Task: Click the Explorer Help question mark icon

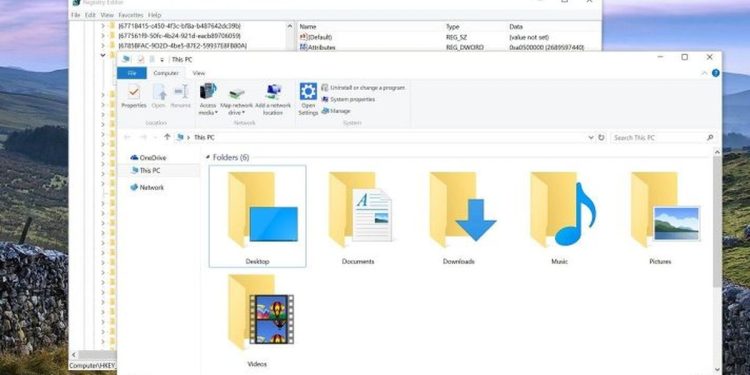Action: [x=716, y=73]
